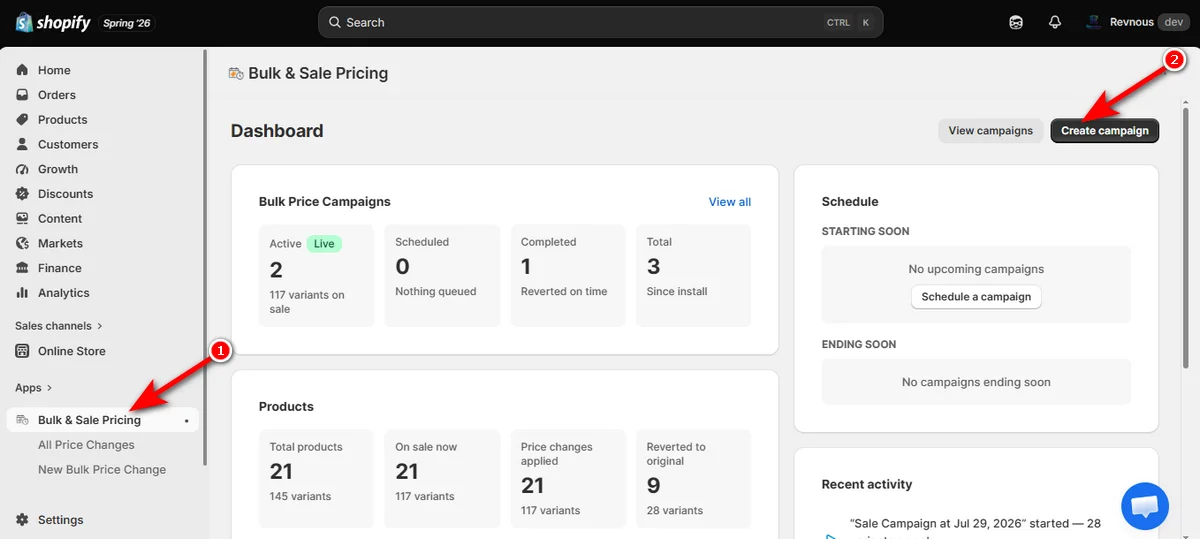The width and height of the screenshot is (1200, 539).
Task: Click the Settings gear icon
Action: tap(22, 520)
